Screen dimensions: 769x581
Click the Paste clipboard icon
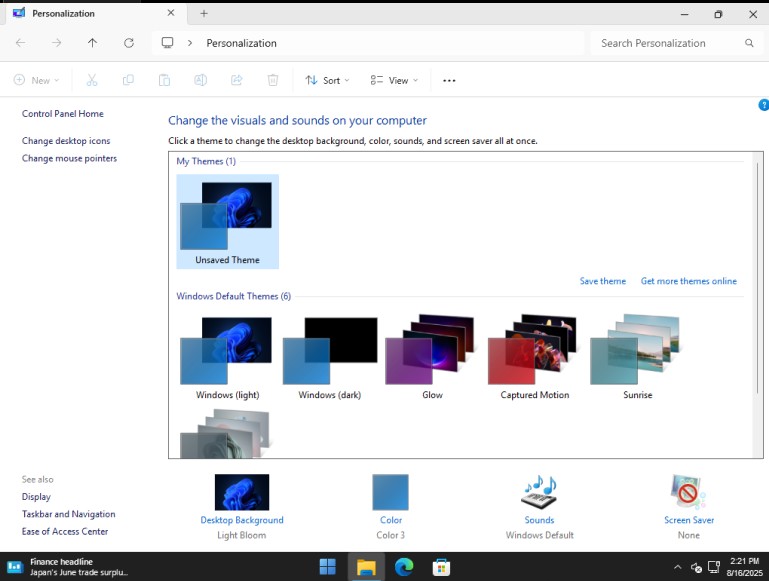(164, 80)
